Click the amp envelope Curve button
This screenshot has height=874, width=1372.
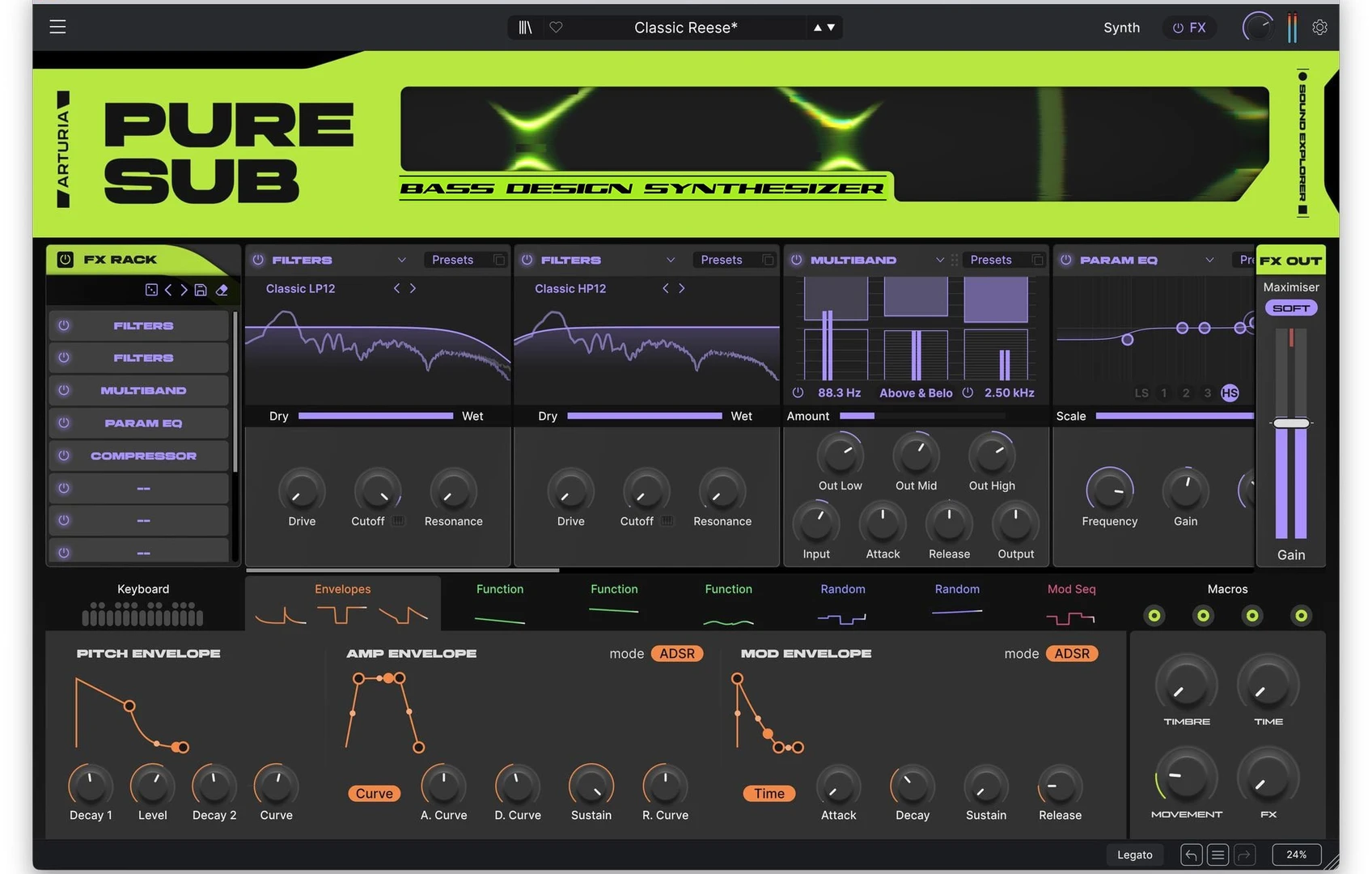pos(375,794)
